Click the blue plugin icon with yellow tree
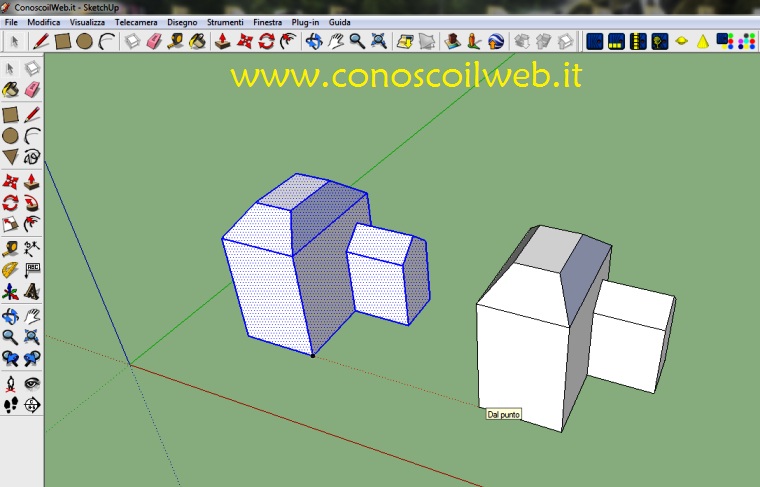The width and height of the screenshot is (760, 487). [x=660, y=42]
